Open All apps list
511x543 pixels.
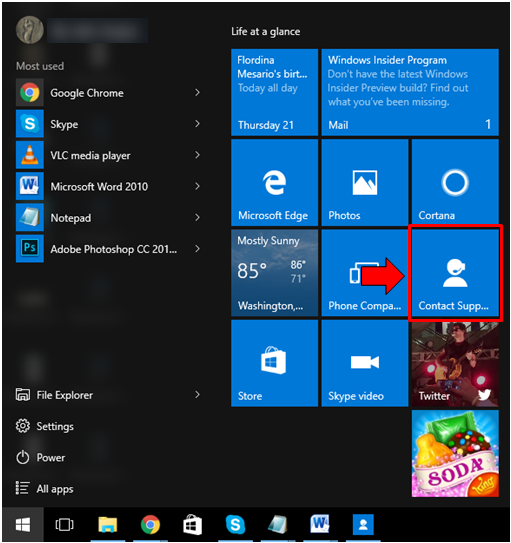(x=44, y=489)
